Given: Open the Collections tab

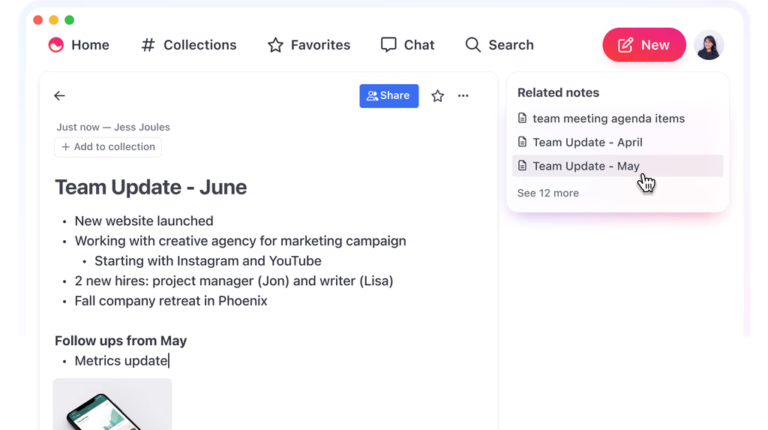Looking at the screenshot, I should pos(189,45).
